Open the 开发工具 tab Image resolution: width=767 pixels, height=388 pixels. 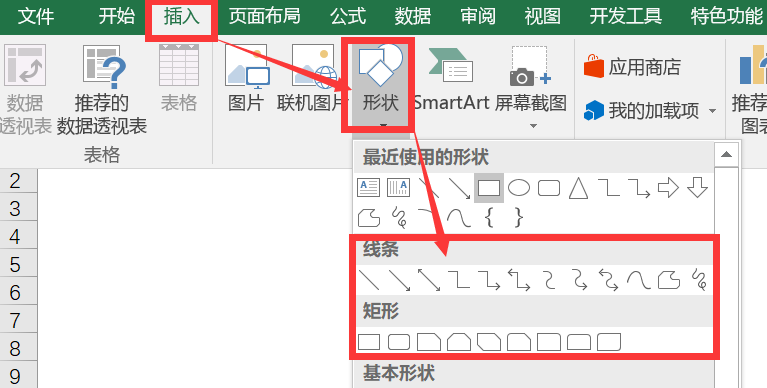click(626, 17)
